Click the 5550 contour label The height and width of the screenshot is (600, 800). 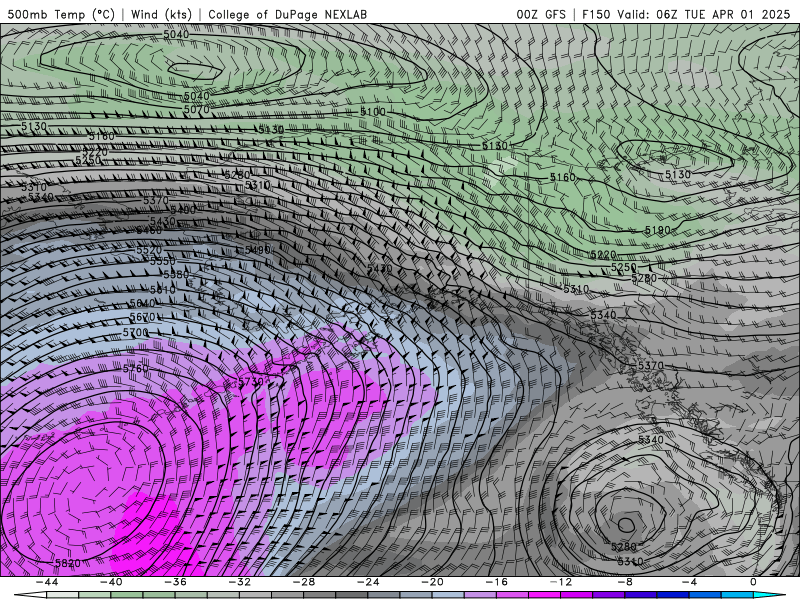click(x=162, y=261)
